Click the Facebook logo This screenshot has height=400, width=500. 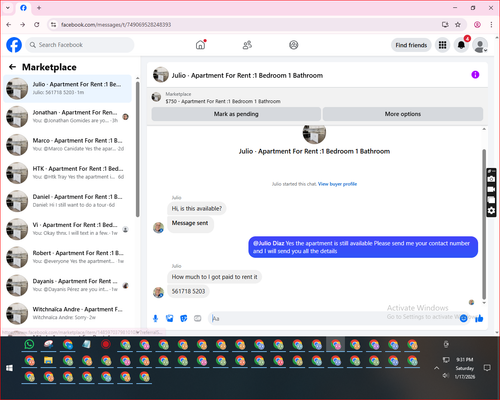(14, 45)
